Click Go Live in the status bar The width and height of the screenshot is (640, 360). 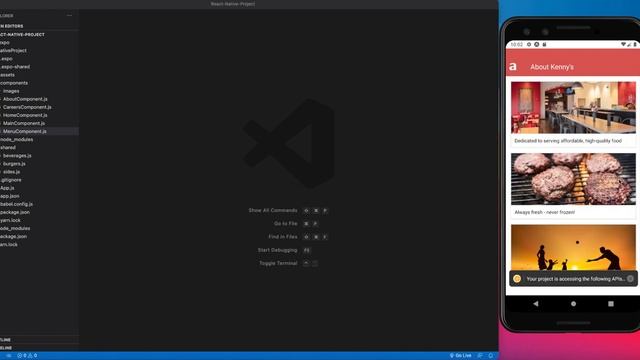click(460, 356)
